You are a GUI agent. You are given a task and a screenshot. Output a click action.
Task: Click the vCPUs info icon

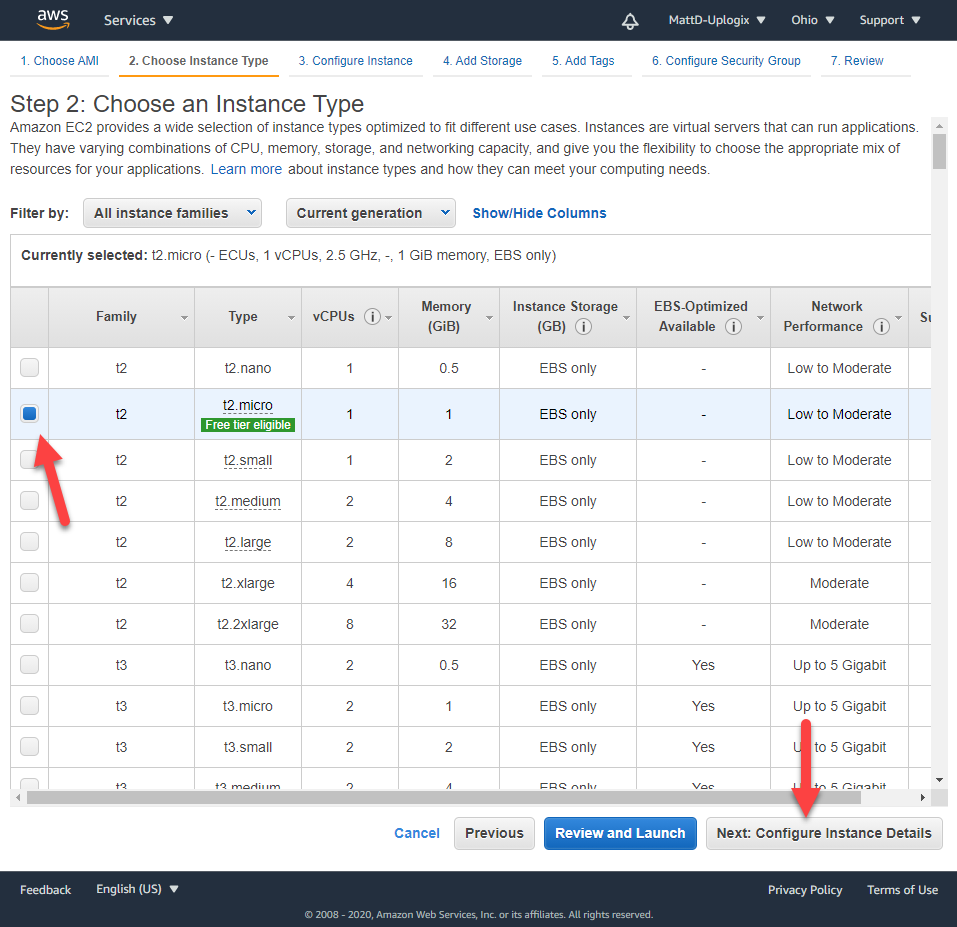371,316
